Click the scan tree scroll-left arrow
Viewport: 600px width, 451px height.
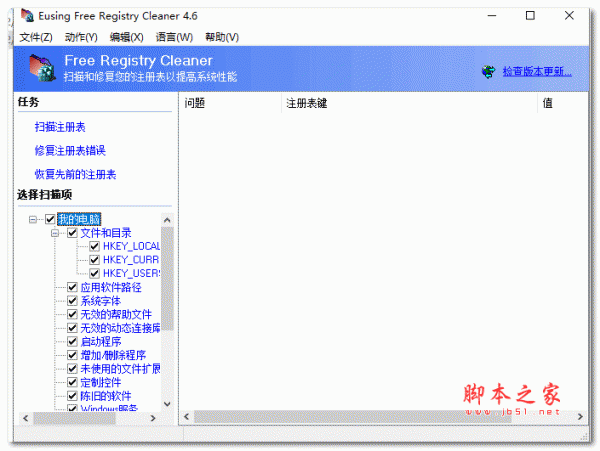pyautogui.click(x=25, y=418)
